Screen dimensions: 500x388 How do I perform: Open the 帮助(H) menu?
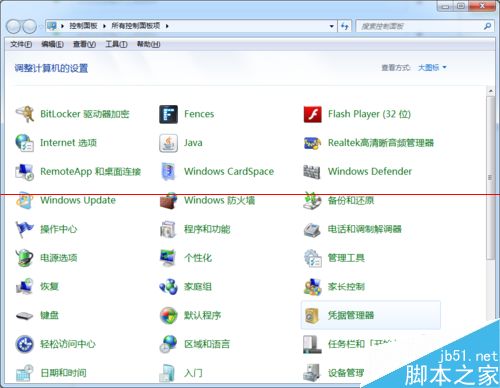click(x=149, y=44)
